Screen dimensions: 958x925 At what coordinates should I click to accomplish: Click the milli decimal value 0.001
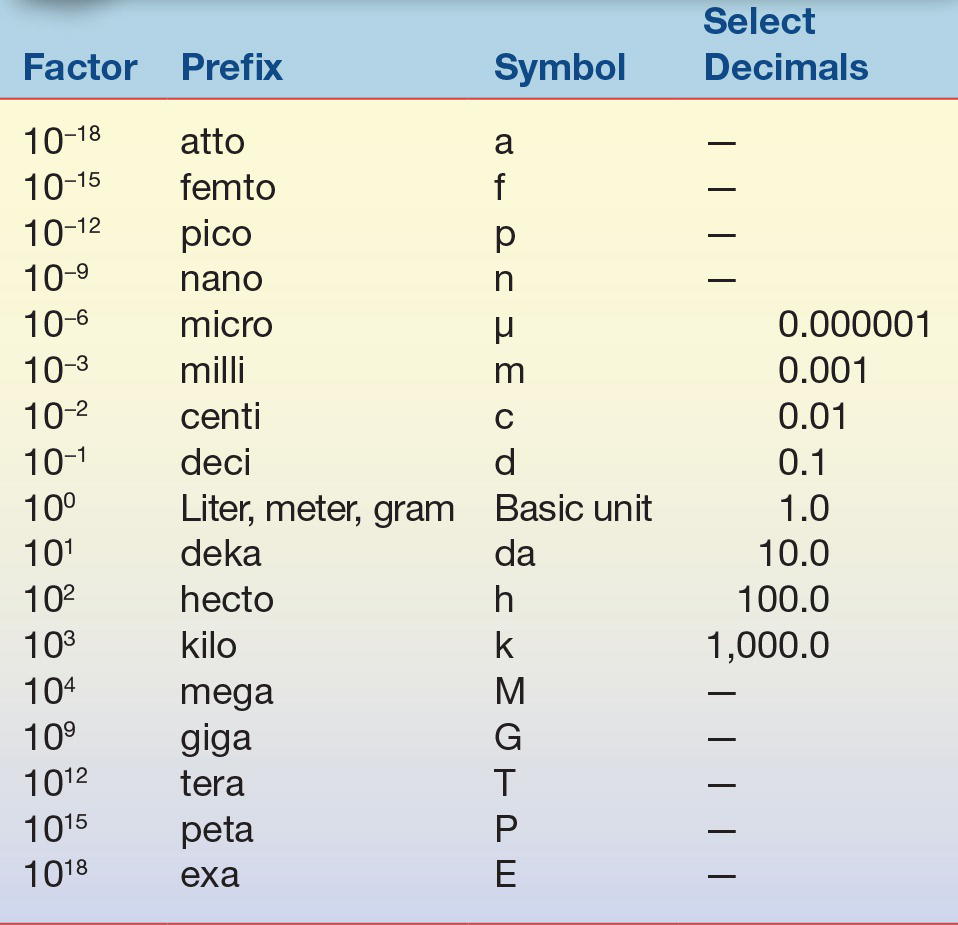coord(822,371)
